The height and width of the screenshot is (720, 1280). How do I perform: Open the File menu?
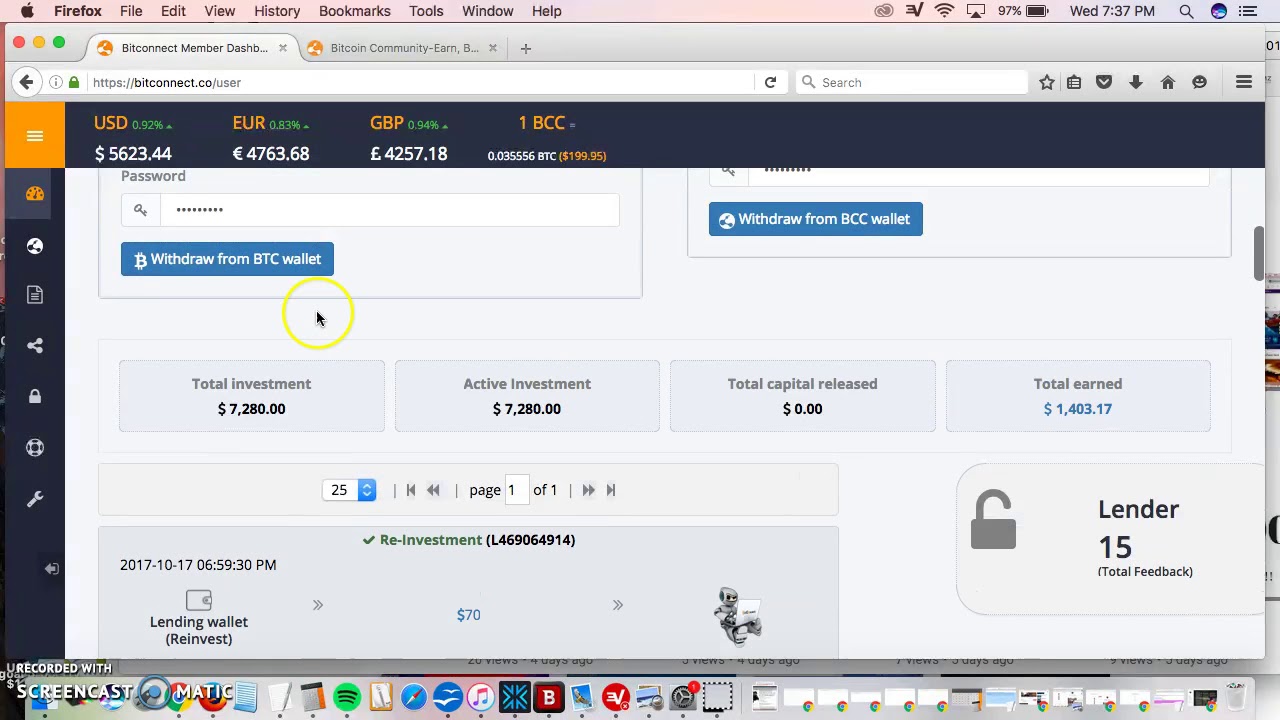(x=131, y=11)
